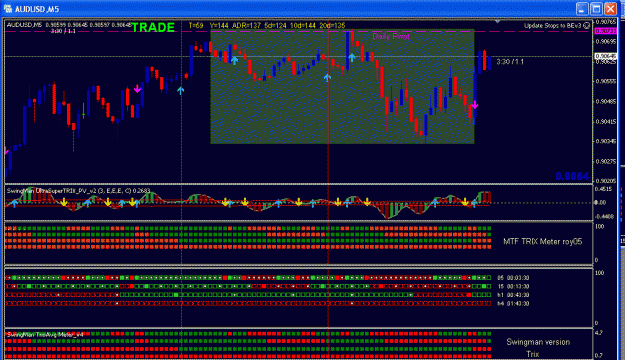Image resolution: width=625 pixels, height=360 pixels.
Task: Click the MTF TRIX Meter roy05 label
Action: coord(542,242)
